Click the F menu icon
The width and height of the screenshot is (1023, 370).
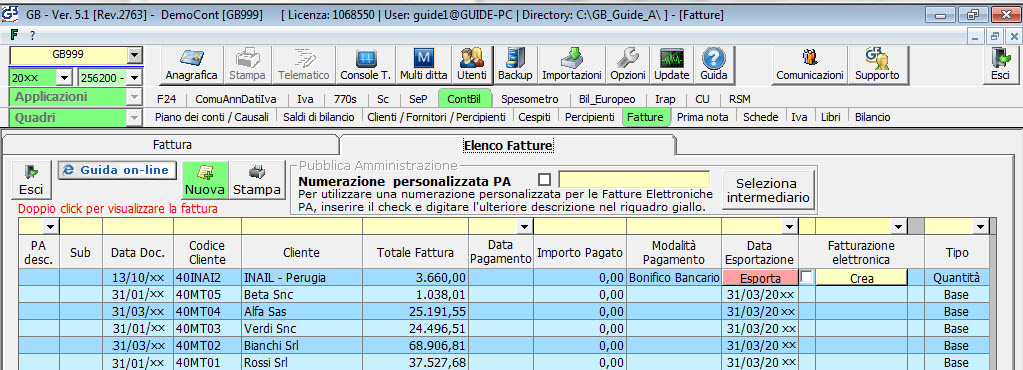point(14,35)
